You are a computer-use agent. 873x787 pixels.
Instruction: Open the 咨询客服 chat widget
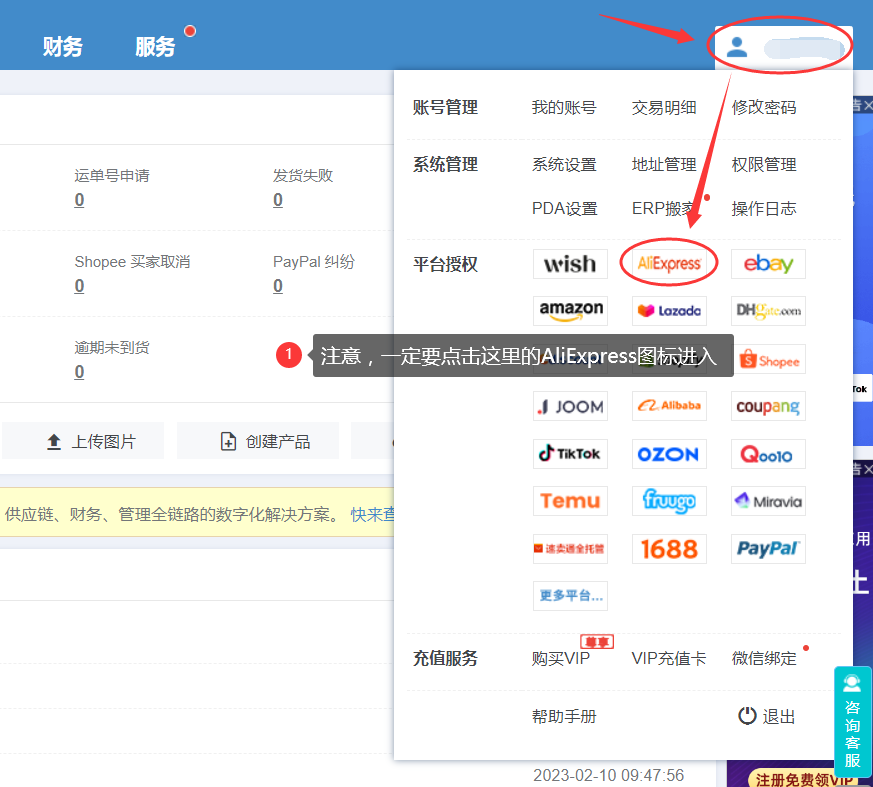click(852, 721)
